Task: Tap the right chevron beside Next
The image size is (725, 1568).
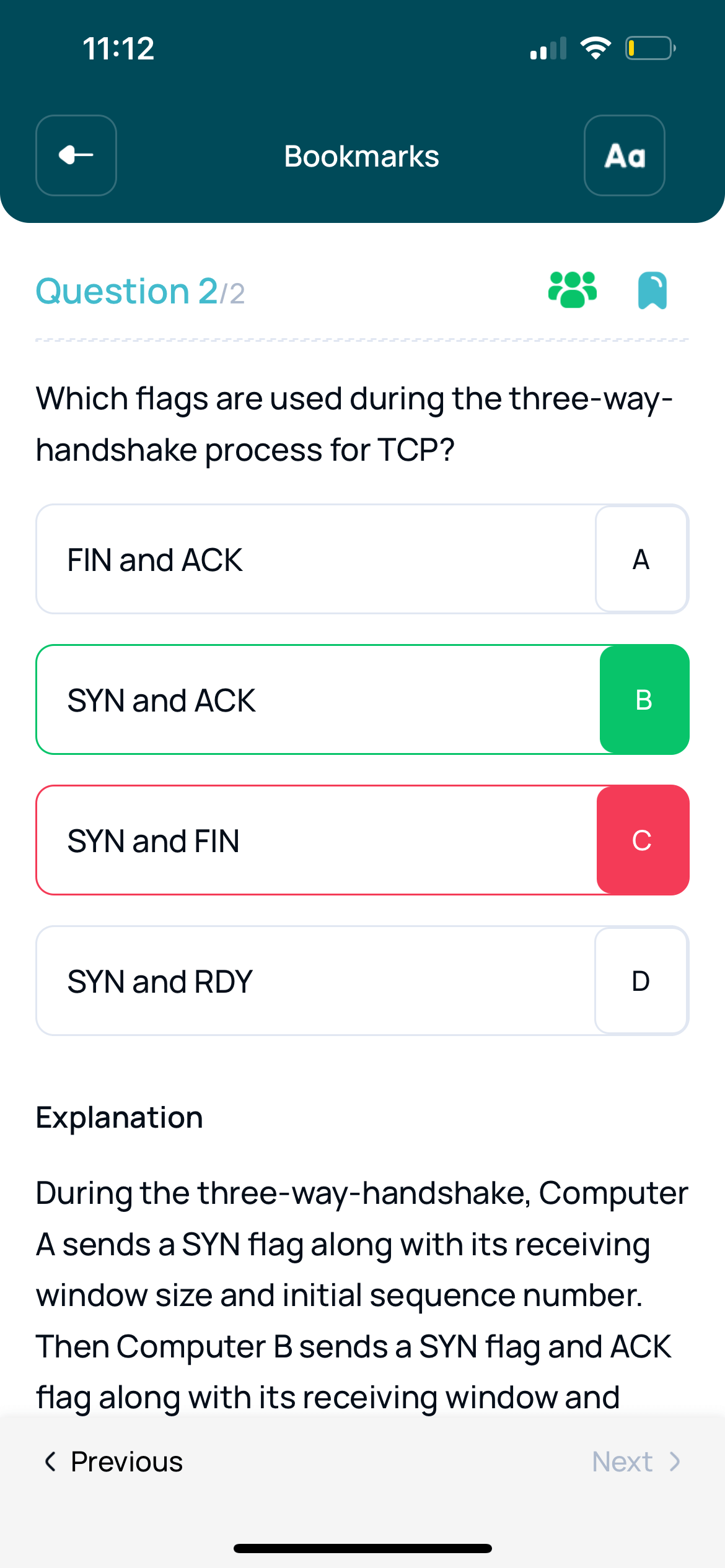Action: [675, 1461]
